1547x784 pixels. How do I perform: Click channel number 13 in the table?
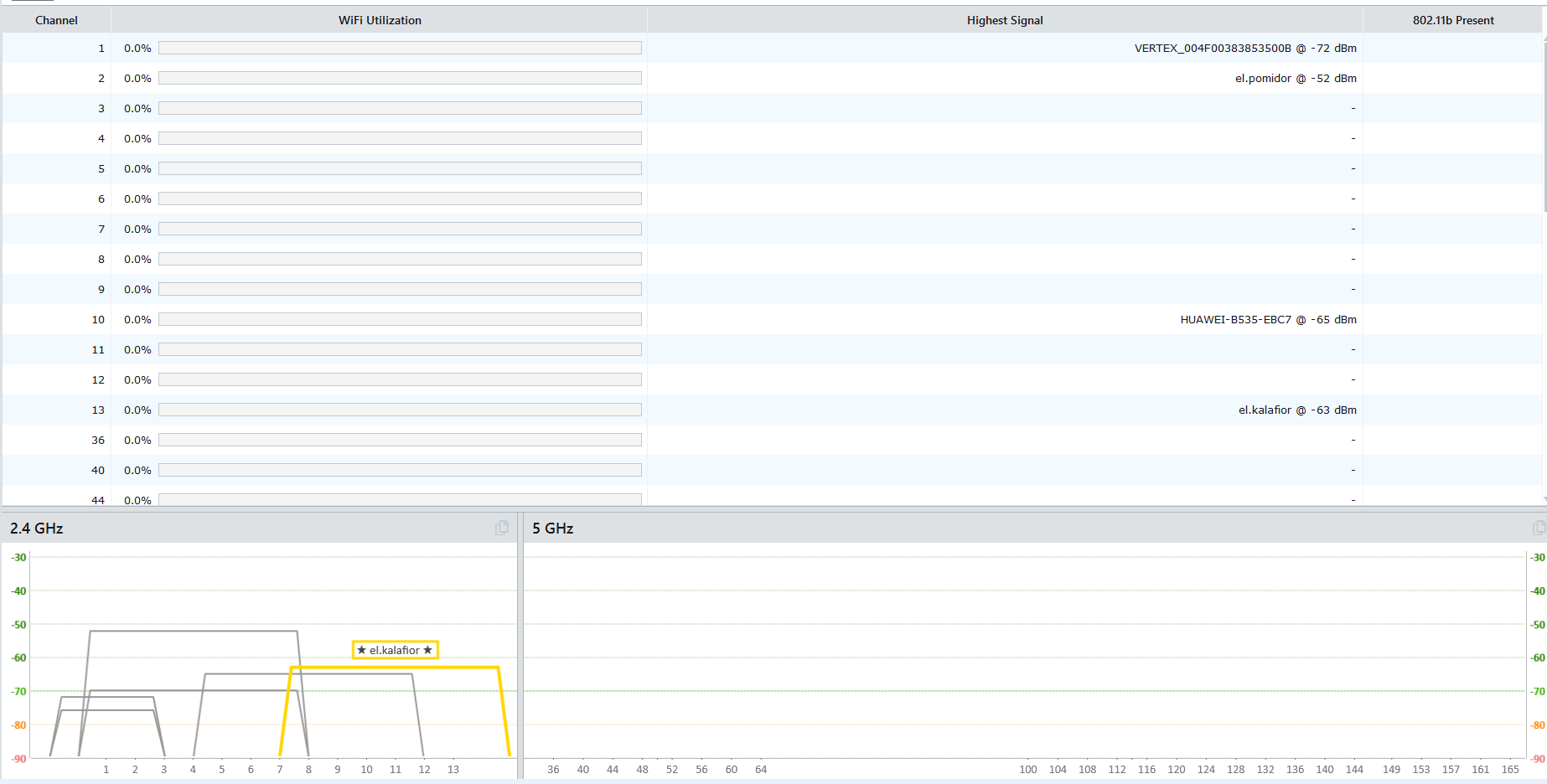click(98, 410)
